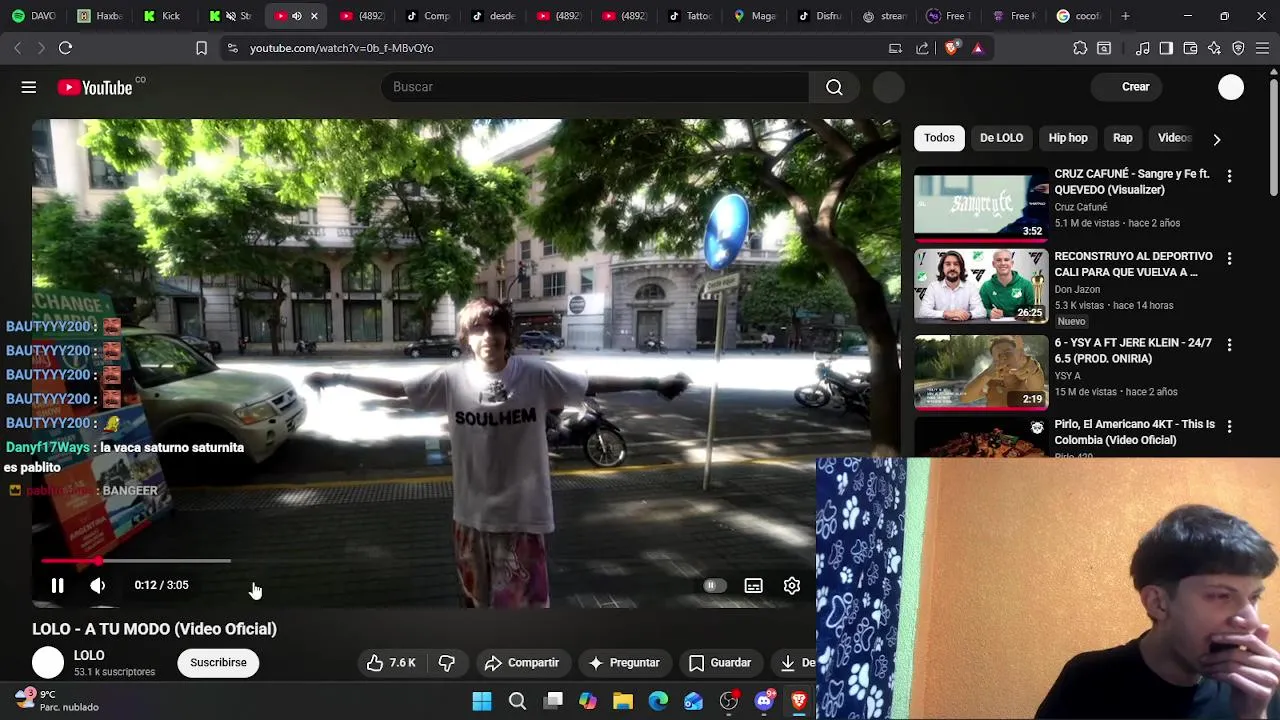1280x720 pixels.
Task: Go back in browser history
Action: click(17, 48)
